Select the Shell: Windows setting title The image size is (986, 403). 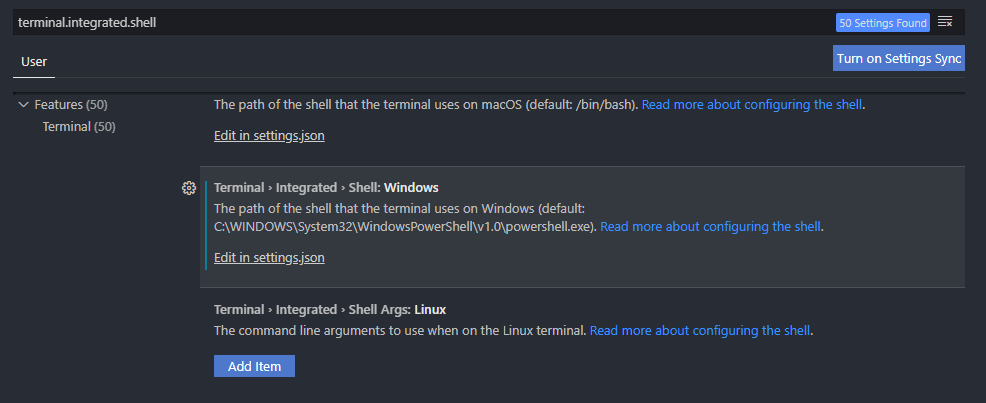pyautogui.click(x=326, y=187)
